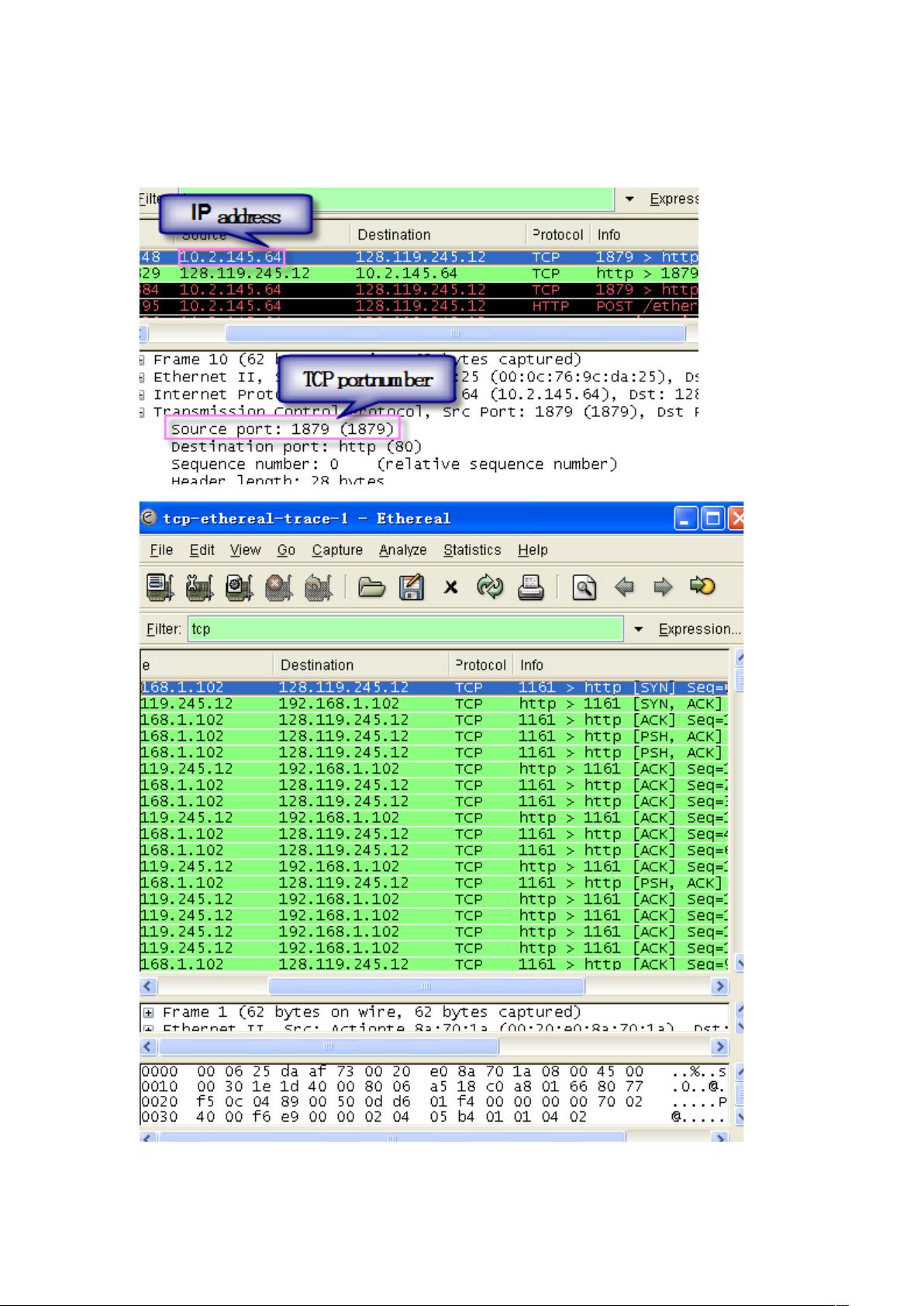924x1306 pixels.
Task: Select the green http > 1879 packet row
Action: [419, 274]
